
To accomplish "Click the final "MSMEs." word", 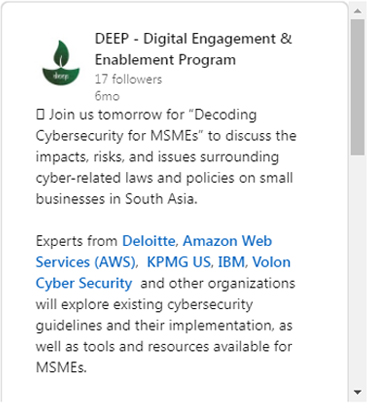I will (x=61, y=367).
